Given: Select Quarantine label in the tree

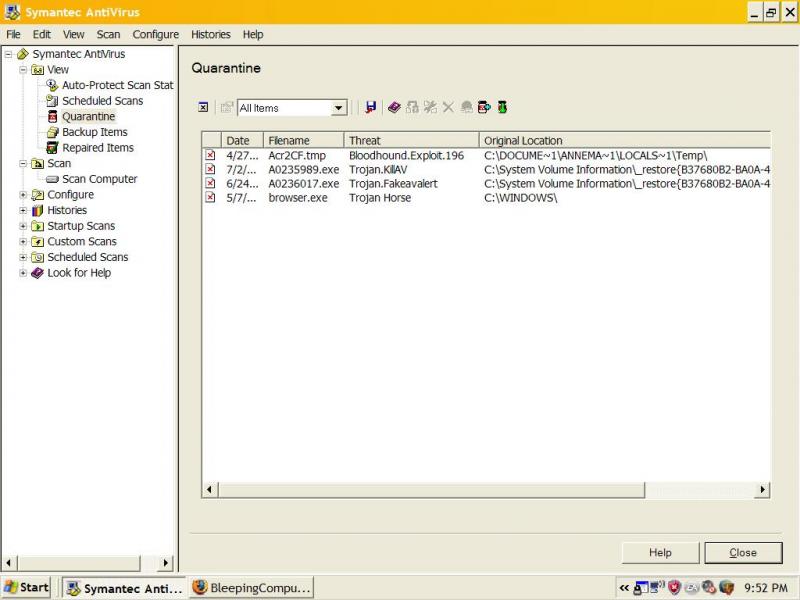Looking at the screenshot, I should (x=89, y=116).
